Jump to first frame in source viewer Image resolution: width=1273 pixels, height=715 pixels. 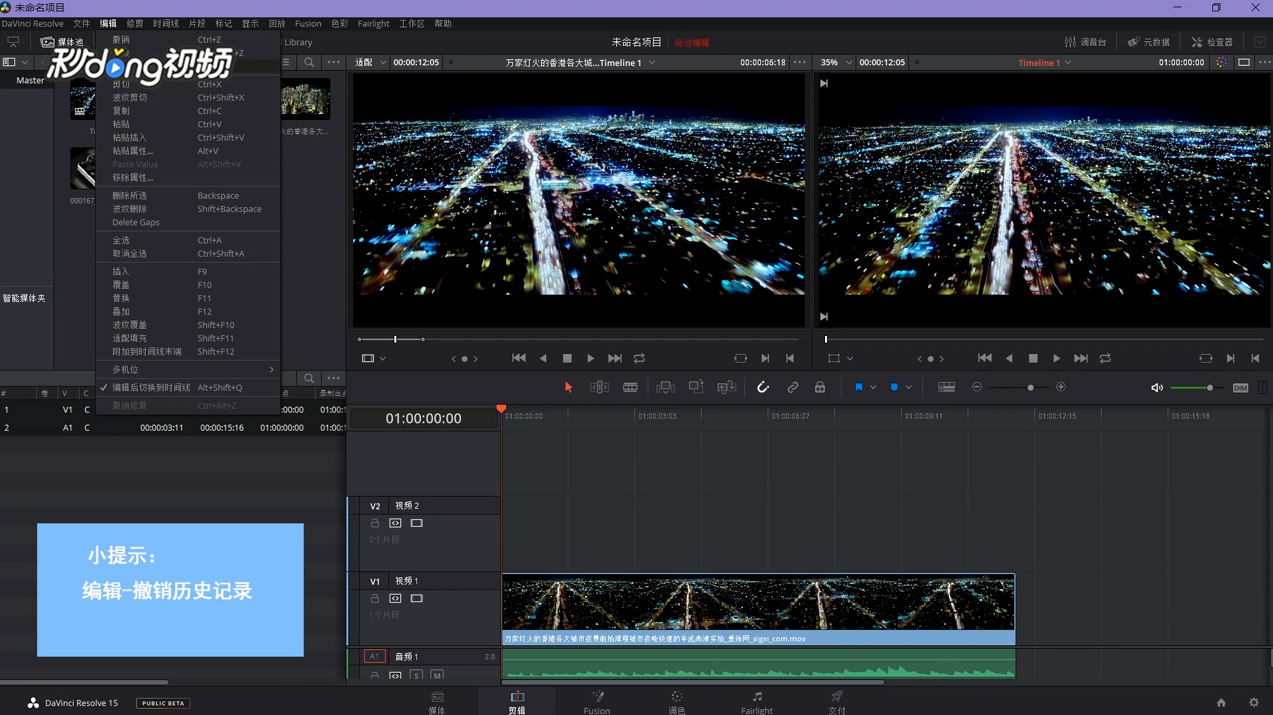point(518,358)
